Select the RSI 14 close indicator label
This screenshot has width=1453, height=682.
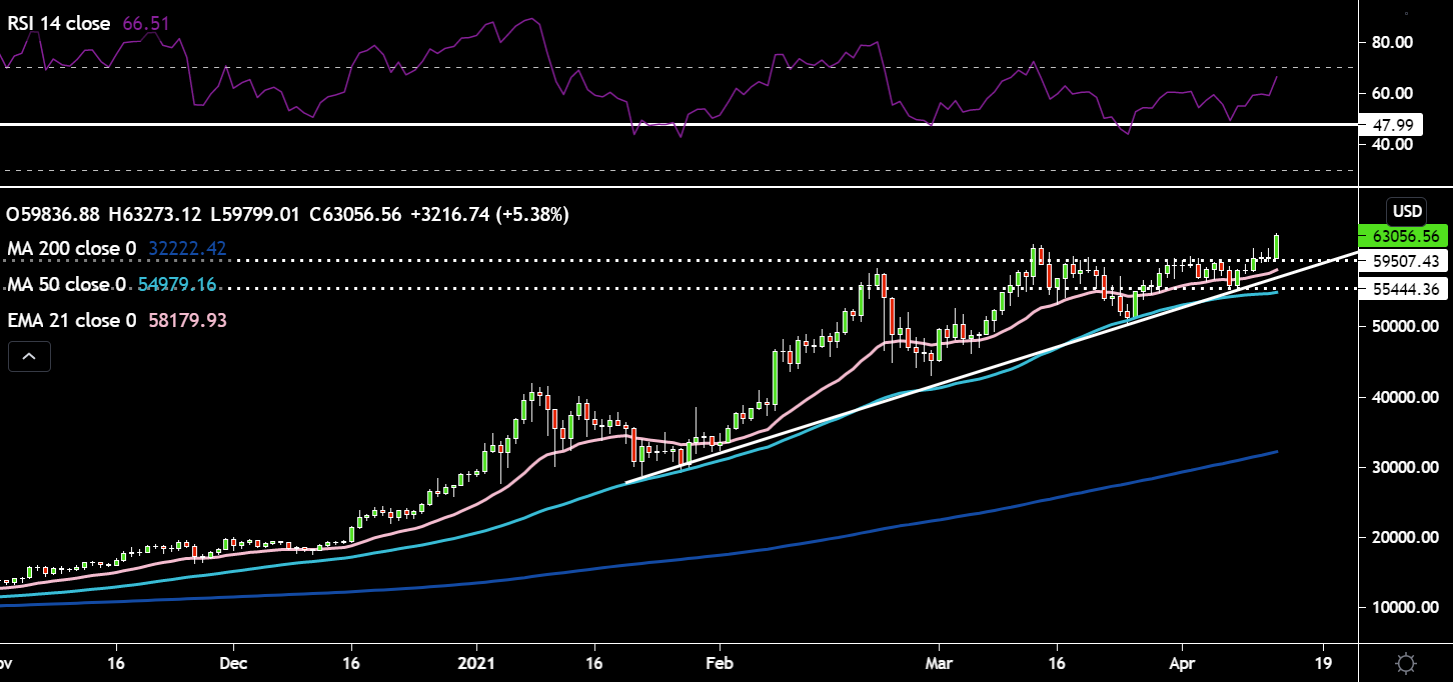click(x=59, y=23)
